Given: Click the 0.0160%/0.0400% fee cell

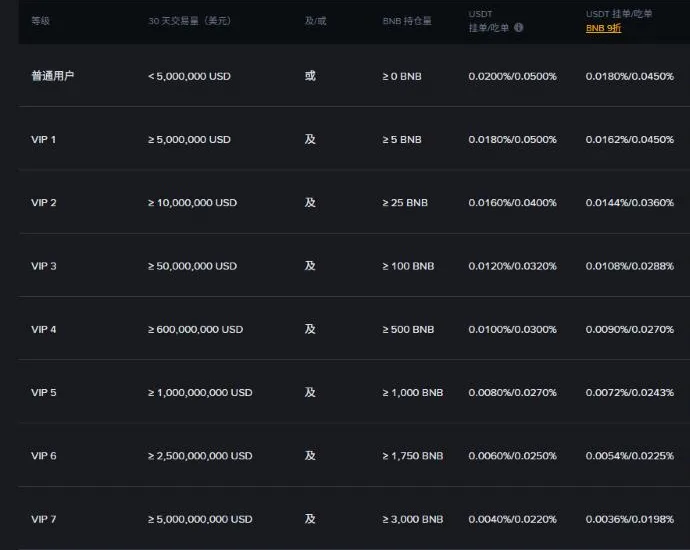Looking at the screenshot, I should (x=513, y=203).
